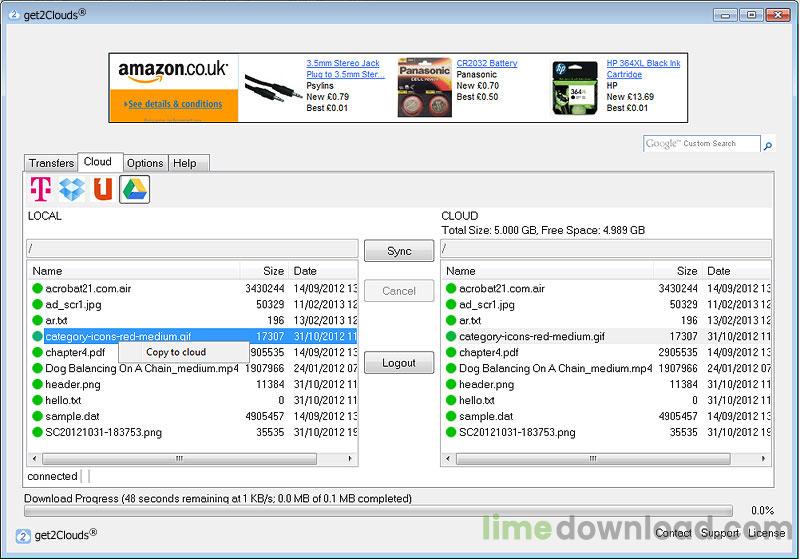Open the Support link
Viewport: 800px width, 559px height.
pos(719,533)
